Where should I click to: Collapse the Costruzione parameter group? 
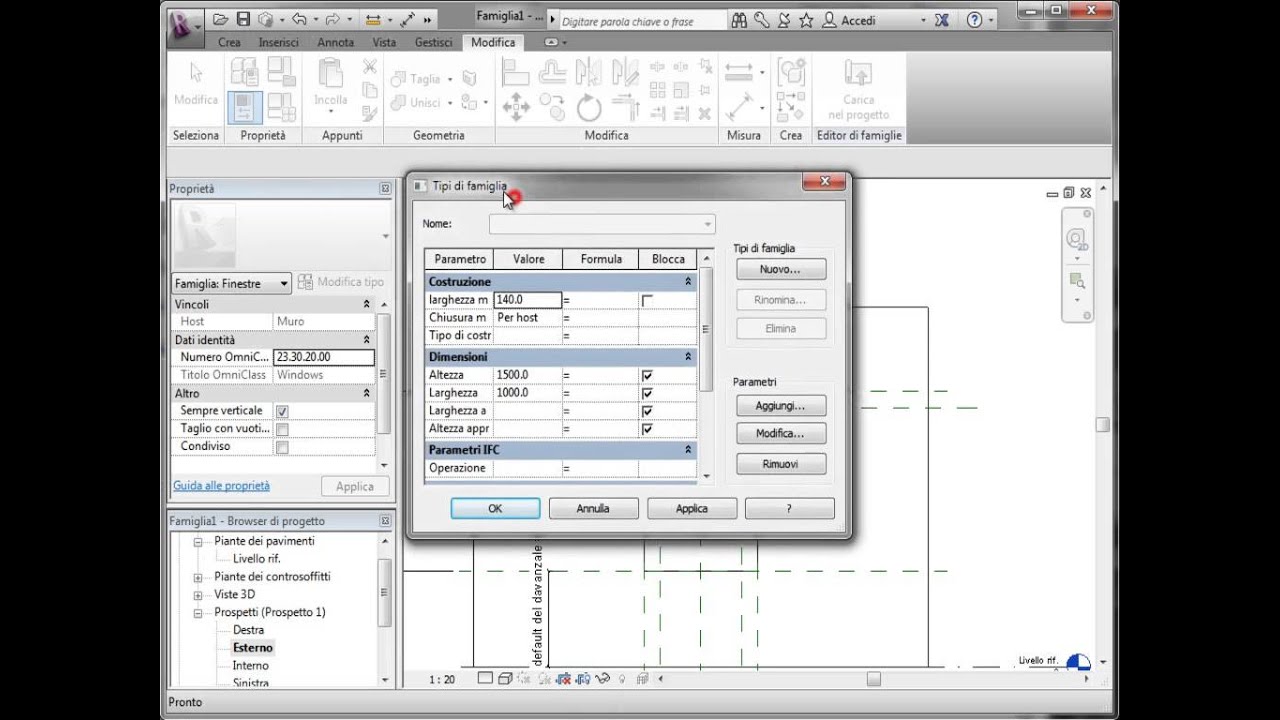coord(688,282)
